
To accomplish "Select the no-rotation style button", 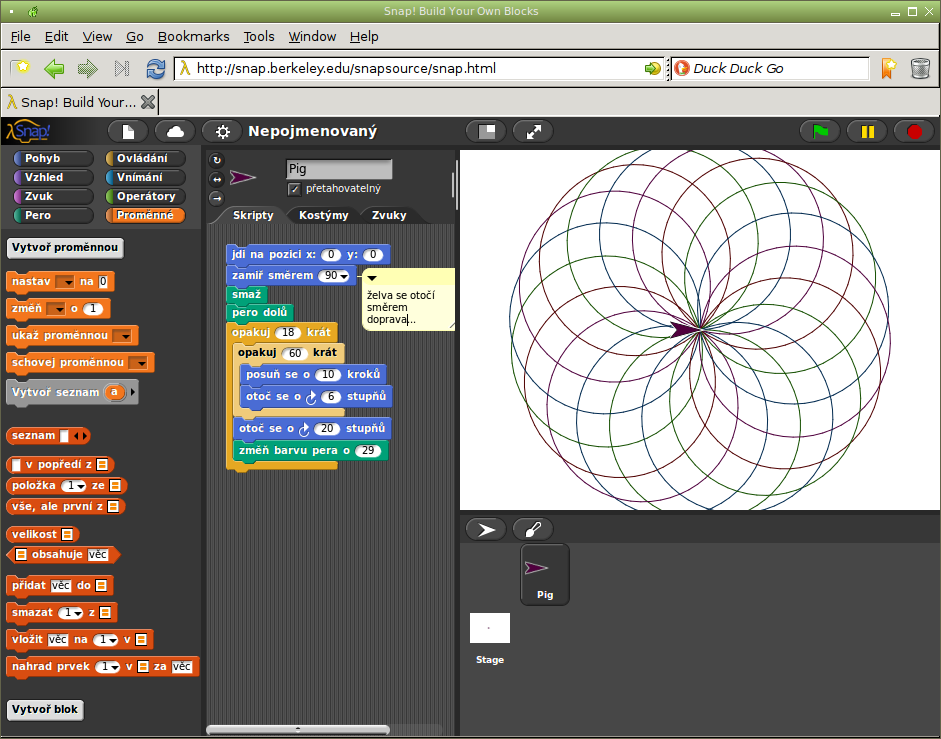I will click(217, 197).
